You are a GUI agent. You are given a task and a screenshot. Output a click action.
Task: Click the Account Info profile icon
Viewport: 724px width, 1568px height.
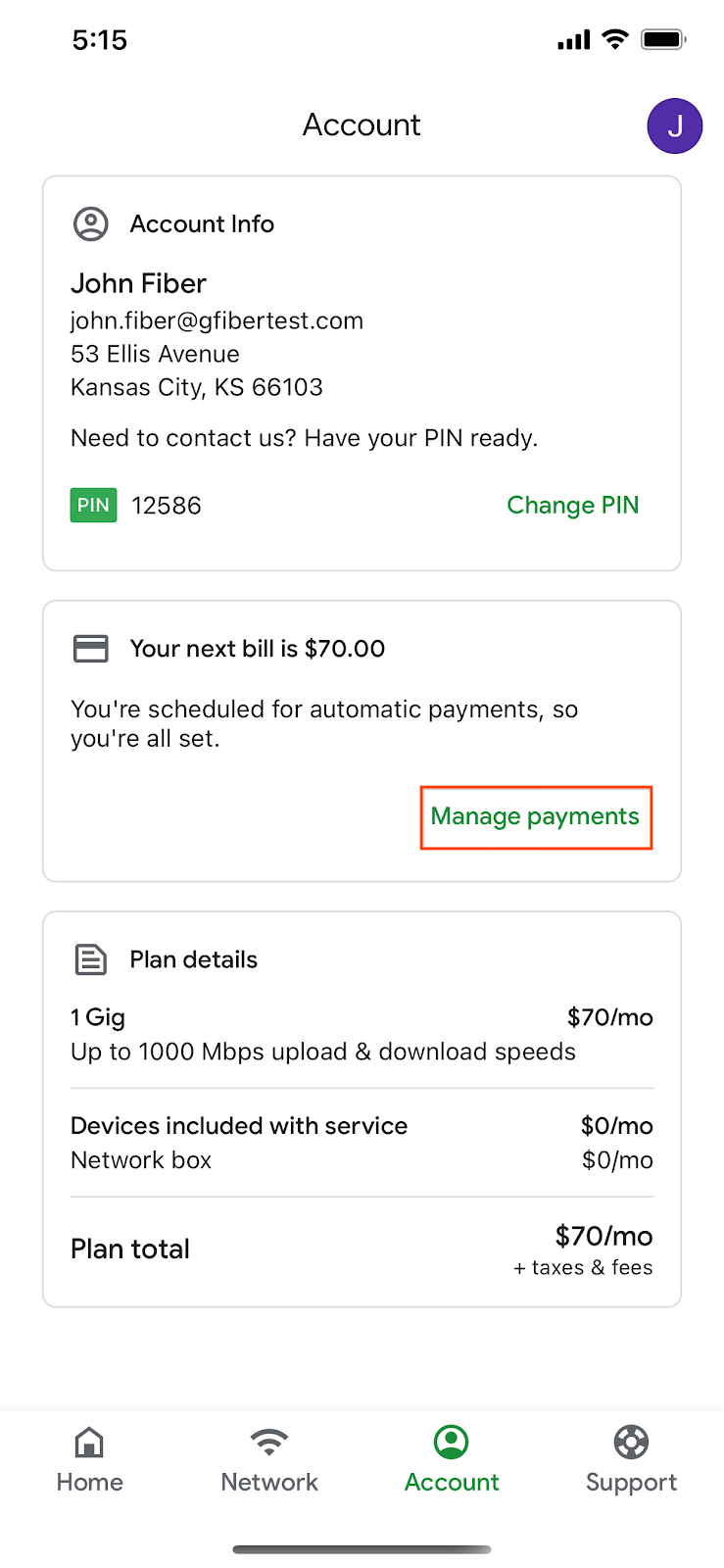(x=91, y=223)
